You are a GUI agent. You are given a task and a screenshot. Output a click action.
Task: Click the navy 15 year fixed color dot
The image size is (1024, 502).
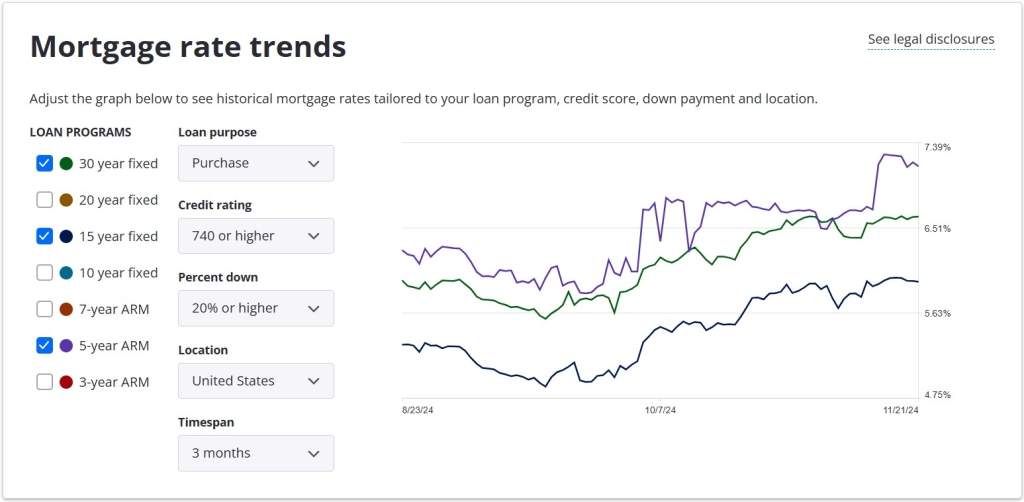point(66,236)
